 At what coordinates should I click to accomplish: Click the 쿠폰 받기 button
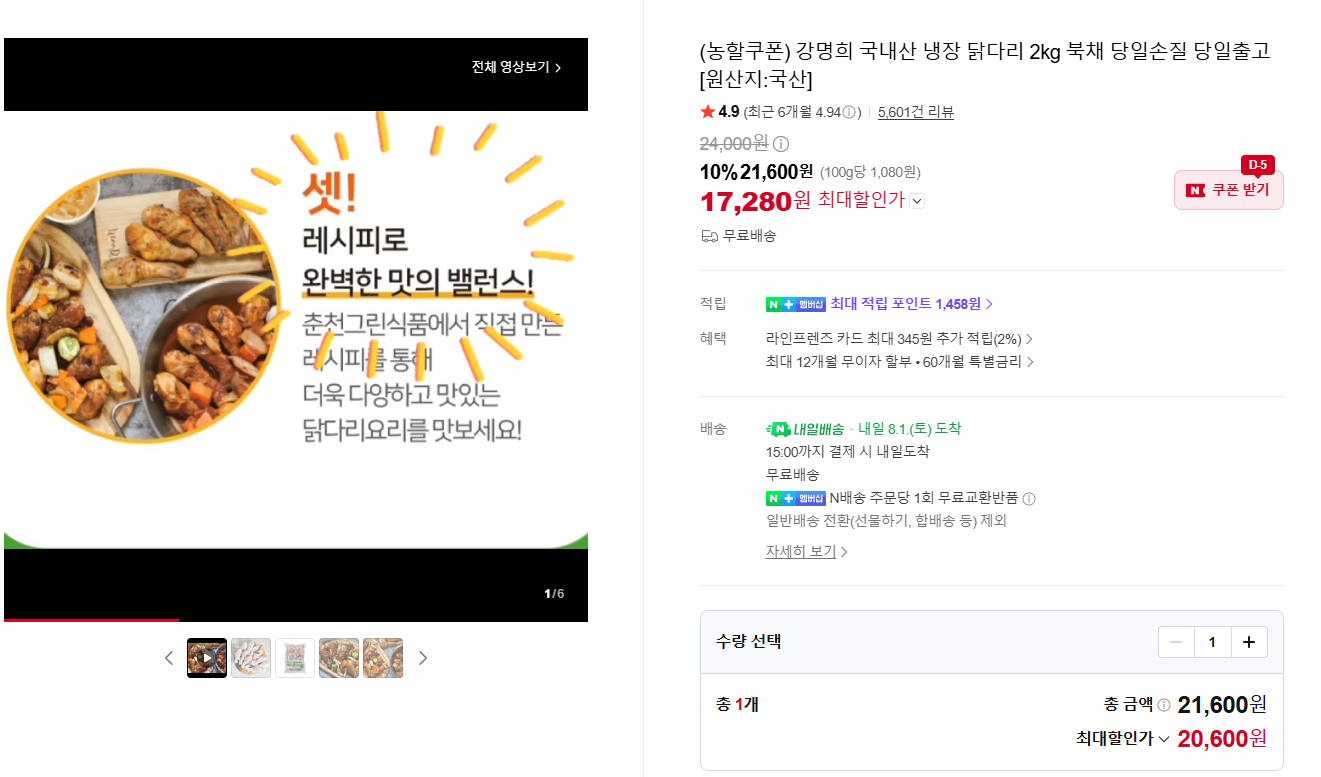coord(1229,190)
